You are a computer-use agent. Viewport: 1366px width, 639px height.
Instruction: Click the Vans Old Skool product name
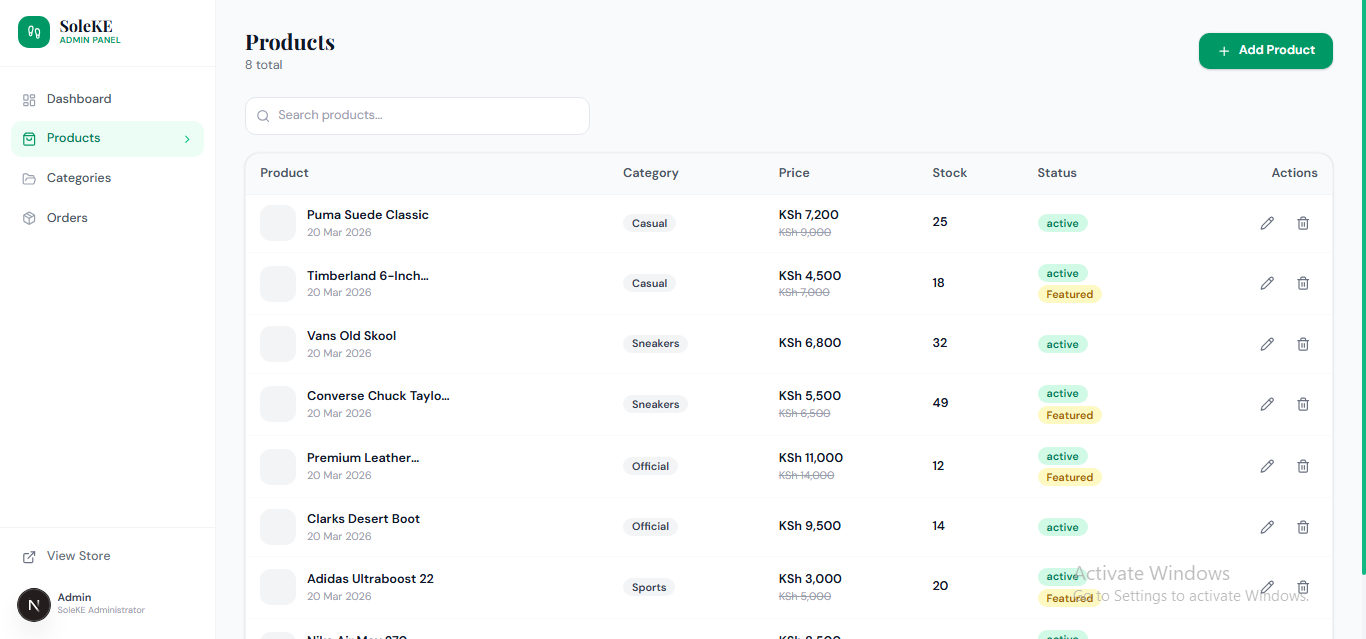(x=352, y=336)
